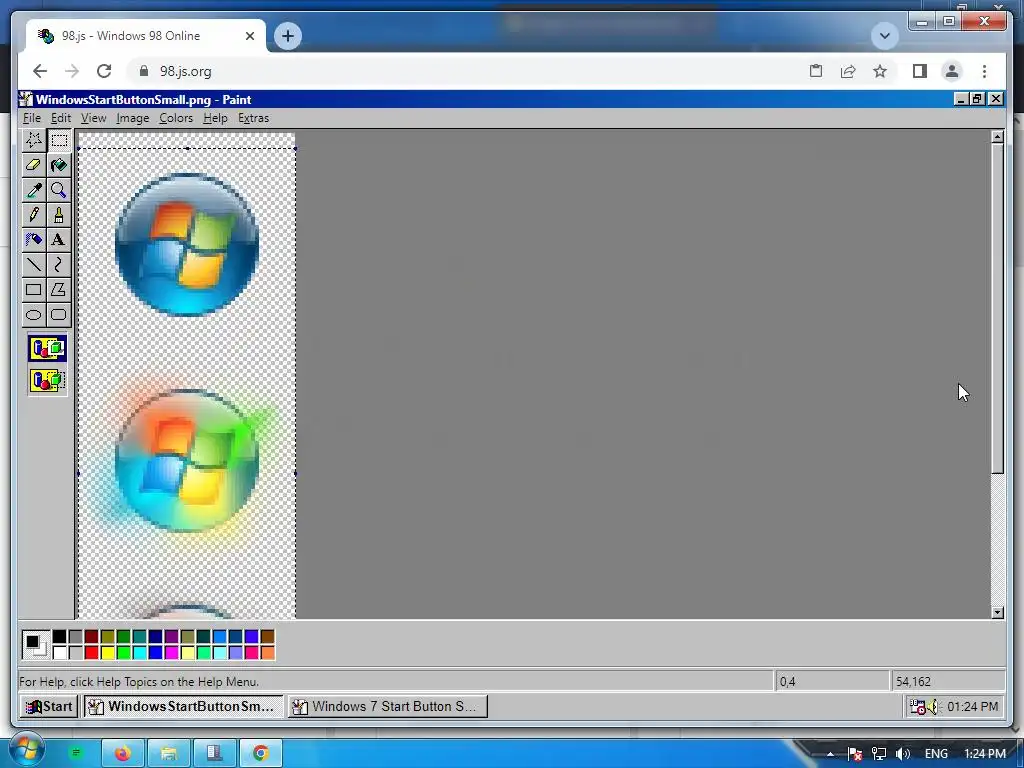Image resolution: width=1024 pixels, height=768 pixels.
Task: Select the white palette swatch
Action: pos(59,652)
